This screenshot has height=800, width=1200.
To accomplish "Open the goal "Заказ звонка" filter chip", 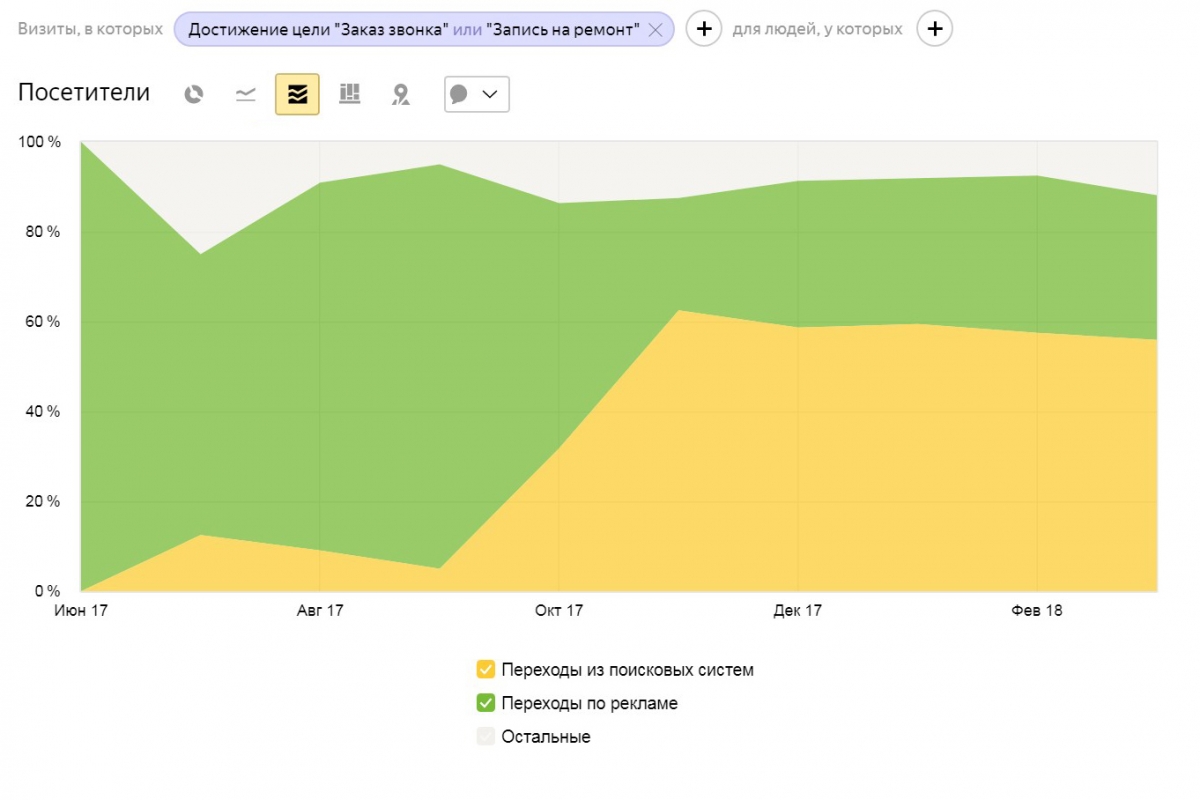I will pyautogui.click(x=423, y=29).
